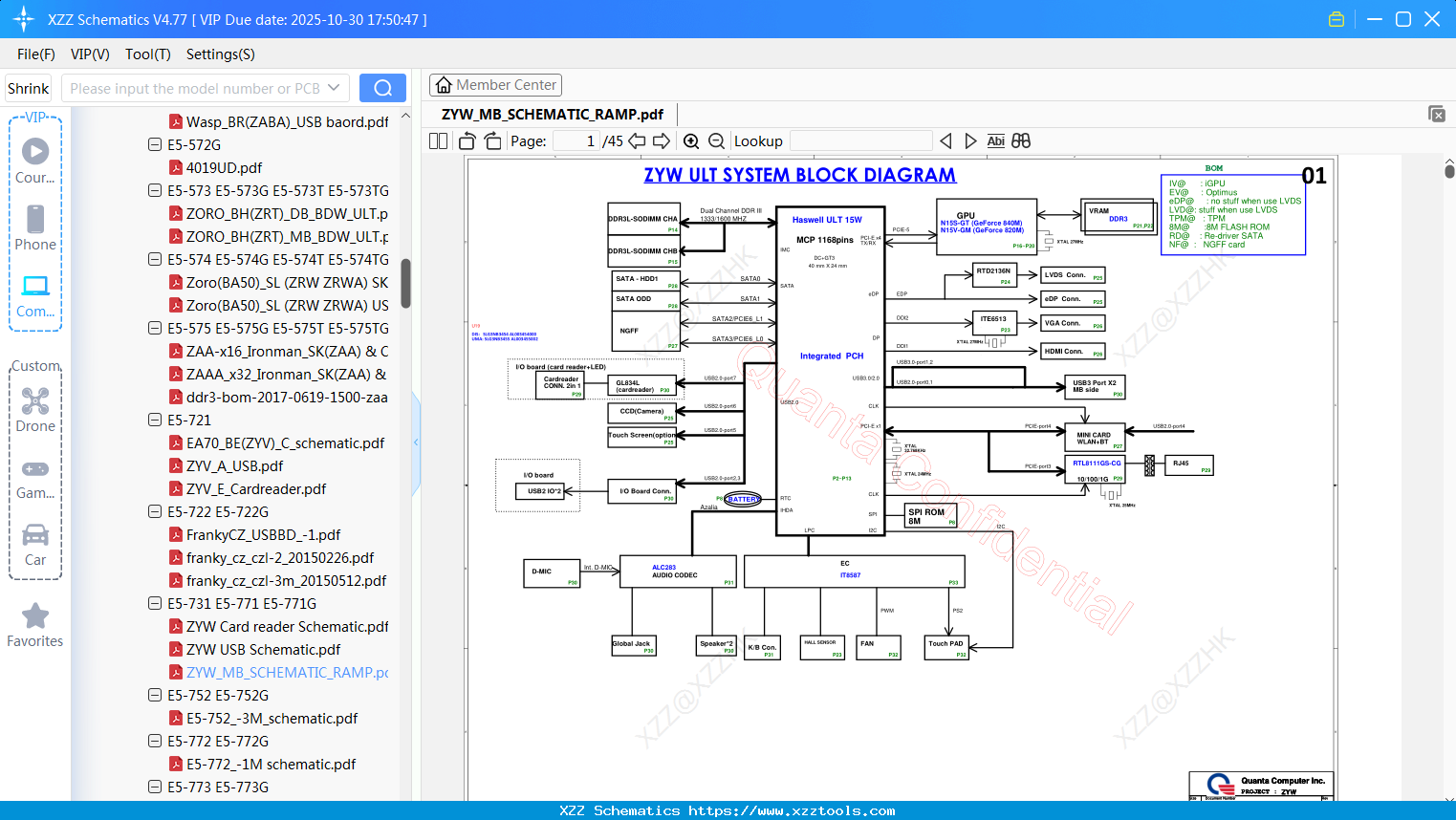The width and height of the screenshot is (1456, 820).
Task: Click the blue search button for models
Action: coord(382,88)
